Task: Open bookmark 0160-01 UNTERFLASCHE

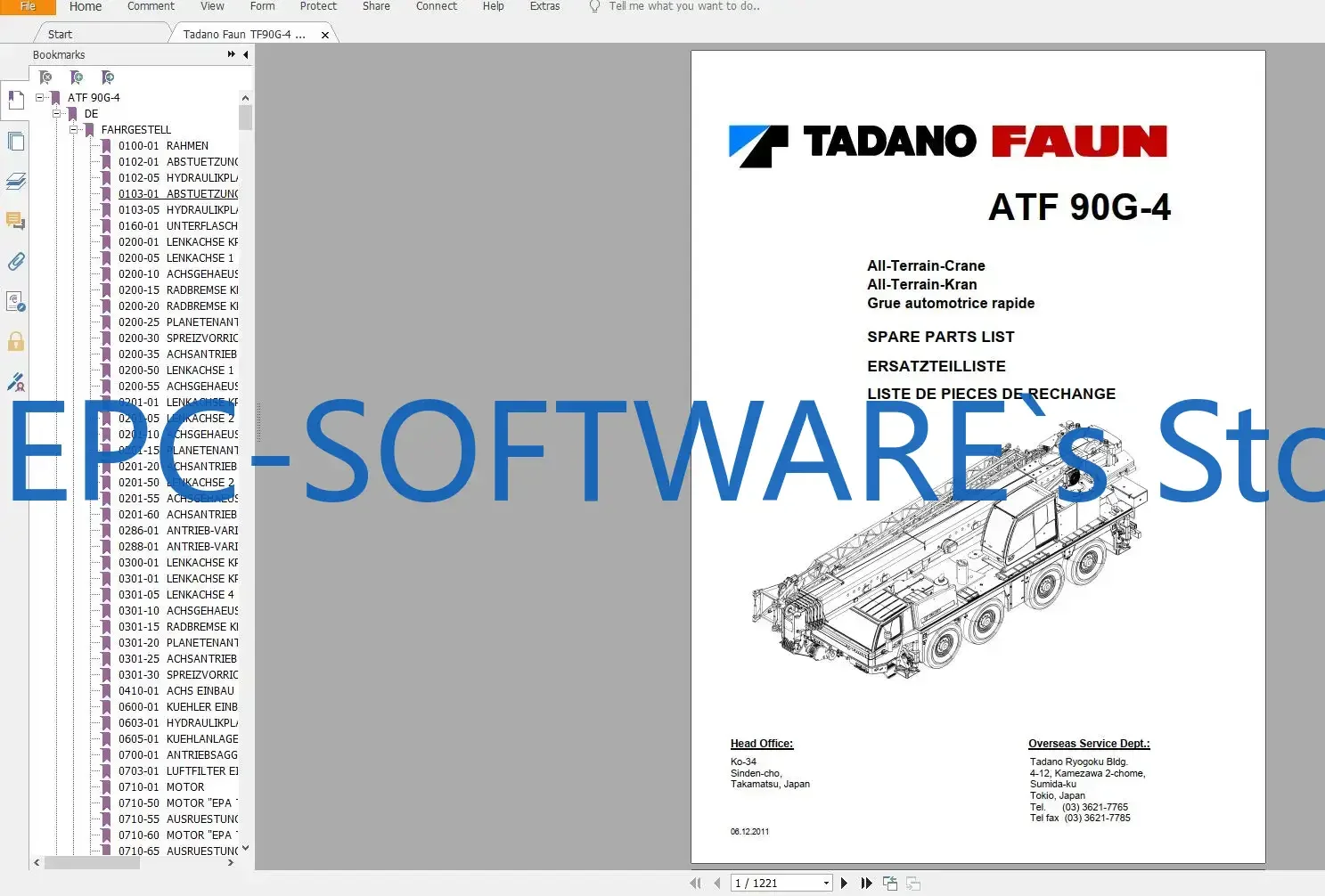Action: pyautogui.click(x=178, y=225)
